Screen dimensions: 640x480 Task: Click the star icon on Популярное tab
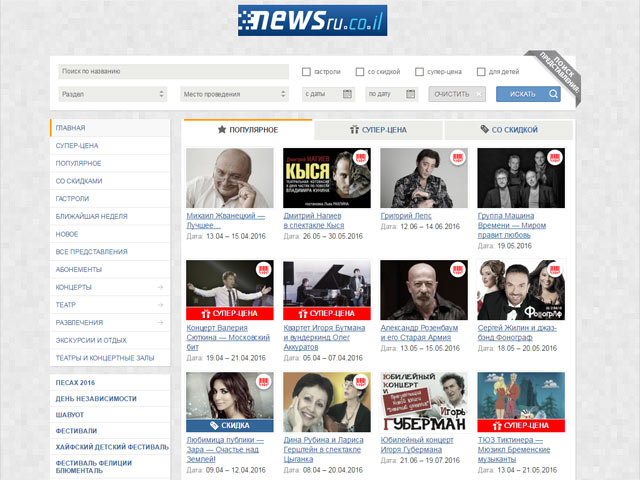click(x=222, y=129)
